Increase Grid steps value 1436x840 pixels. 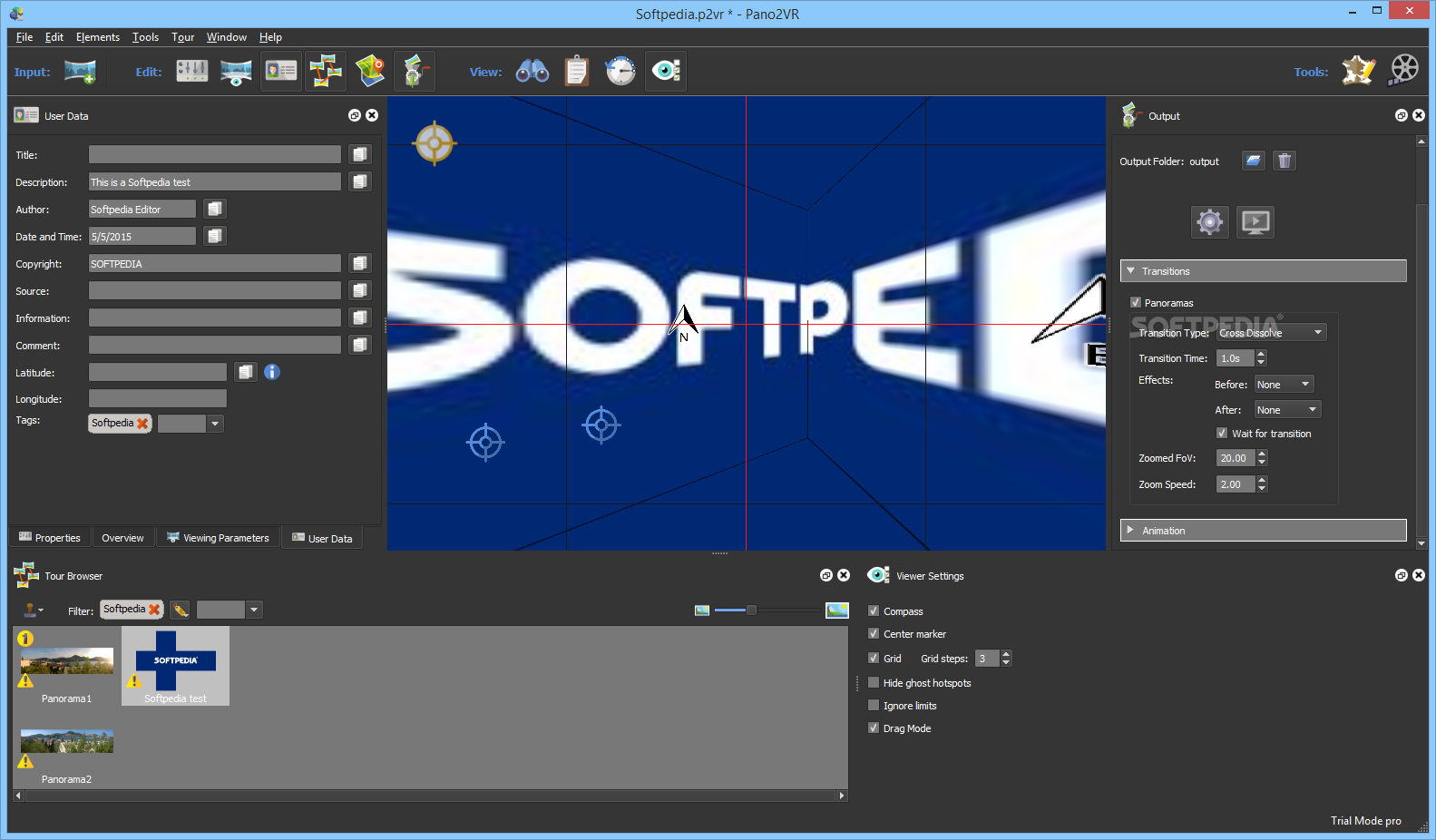tap(1006, 654)
